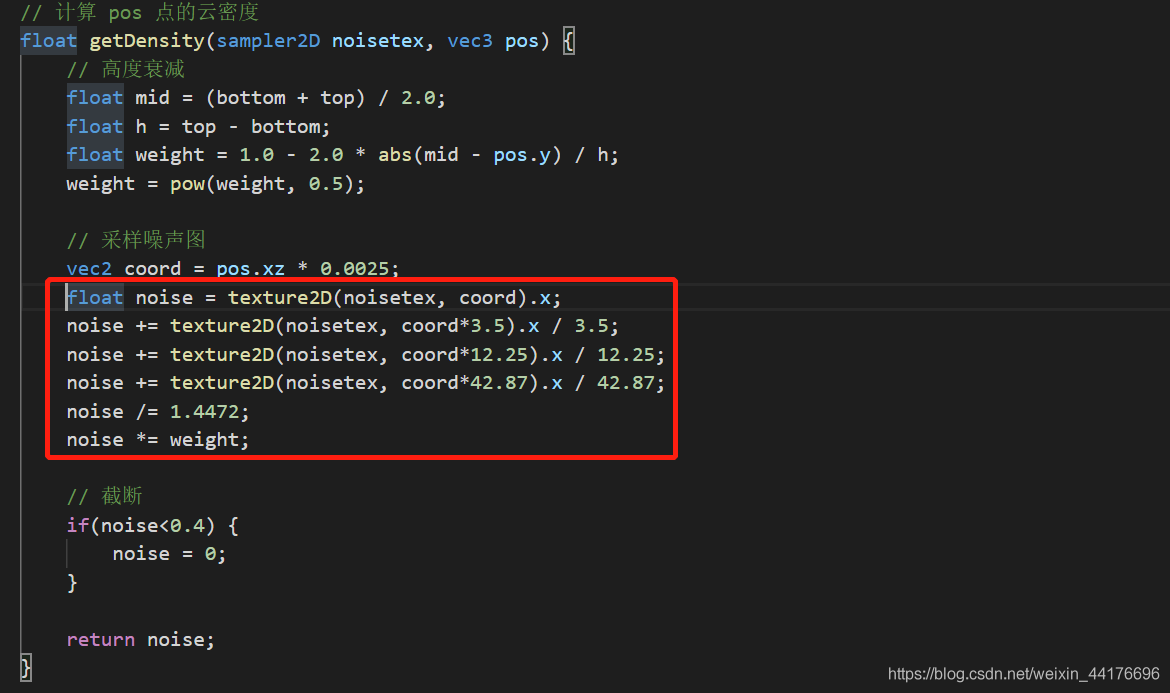Click the abs function call
This screenshot has width=1170, height=693.
tap(395, 155)
